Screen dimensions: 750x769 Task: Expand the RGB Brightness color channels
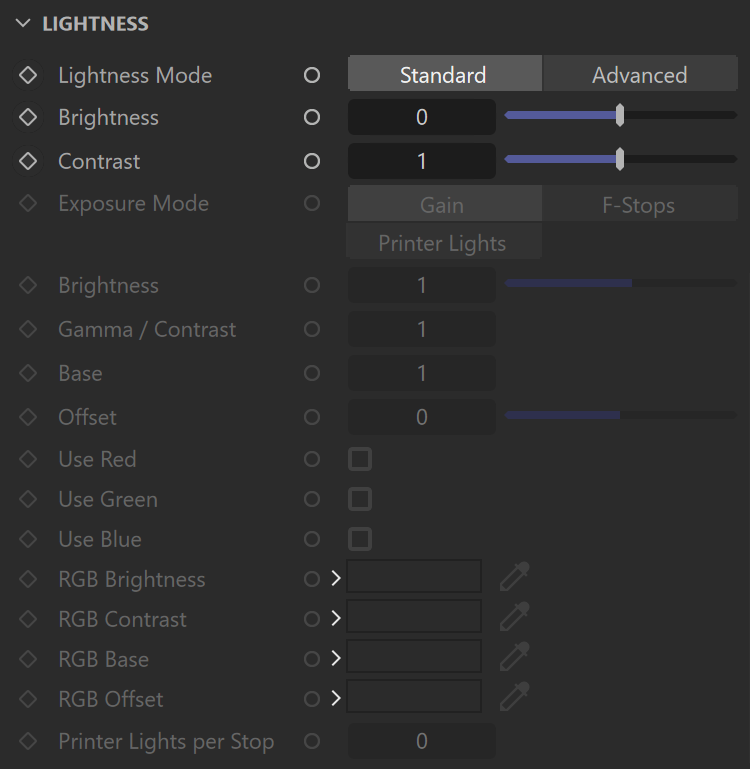(x=336, y=578)
